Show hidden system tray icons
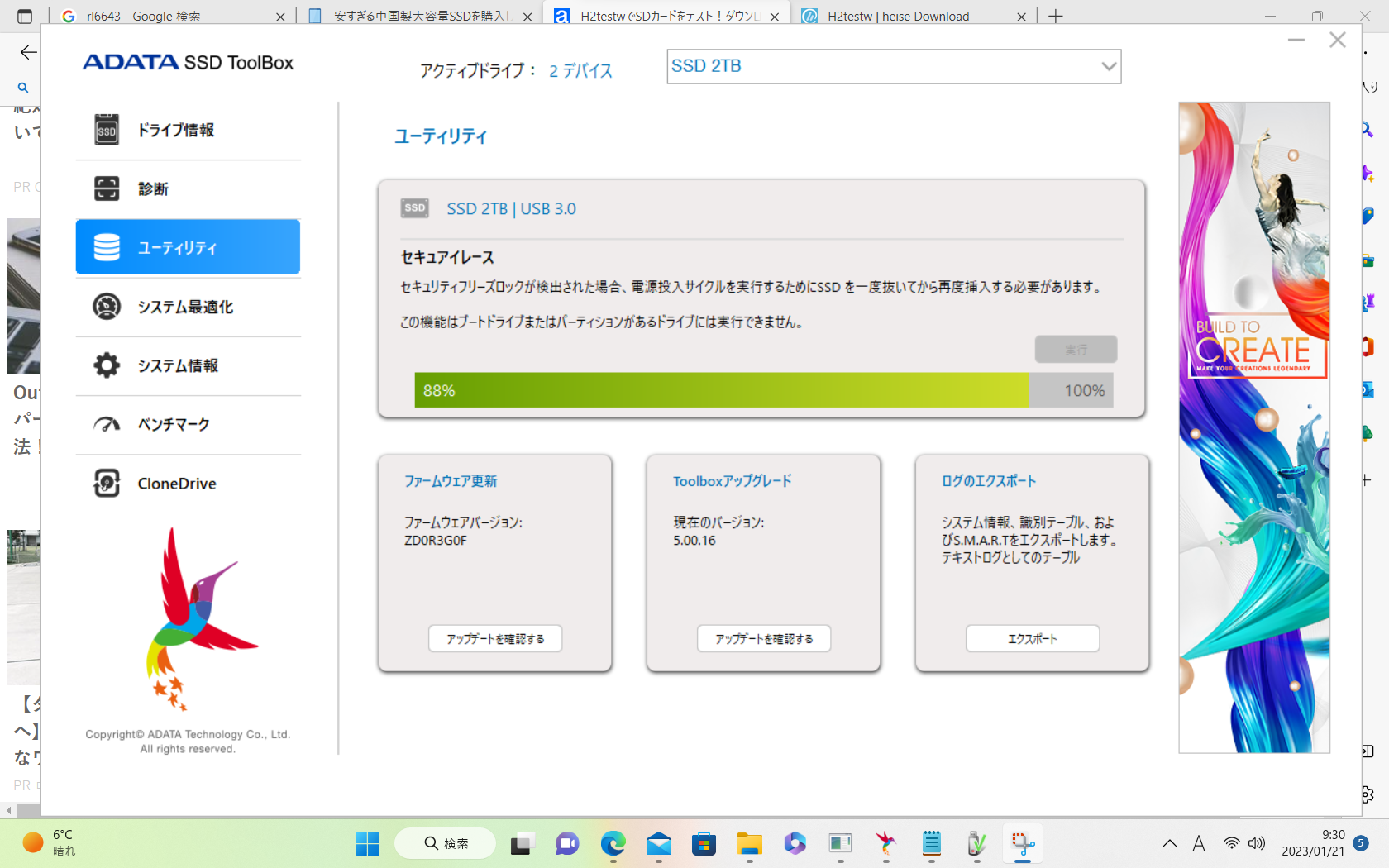Viewport: 1389px width, 868px height. tap(1170, 843)
